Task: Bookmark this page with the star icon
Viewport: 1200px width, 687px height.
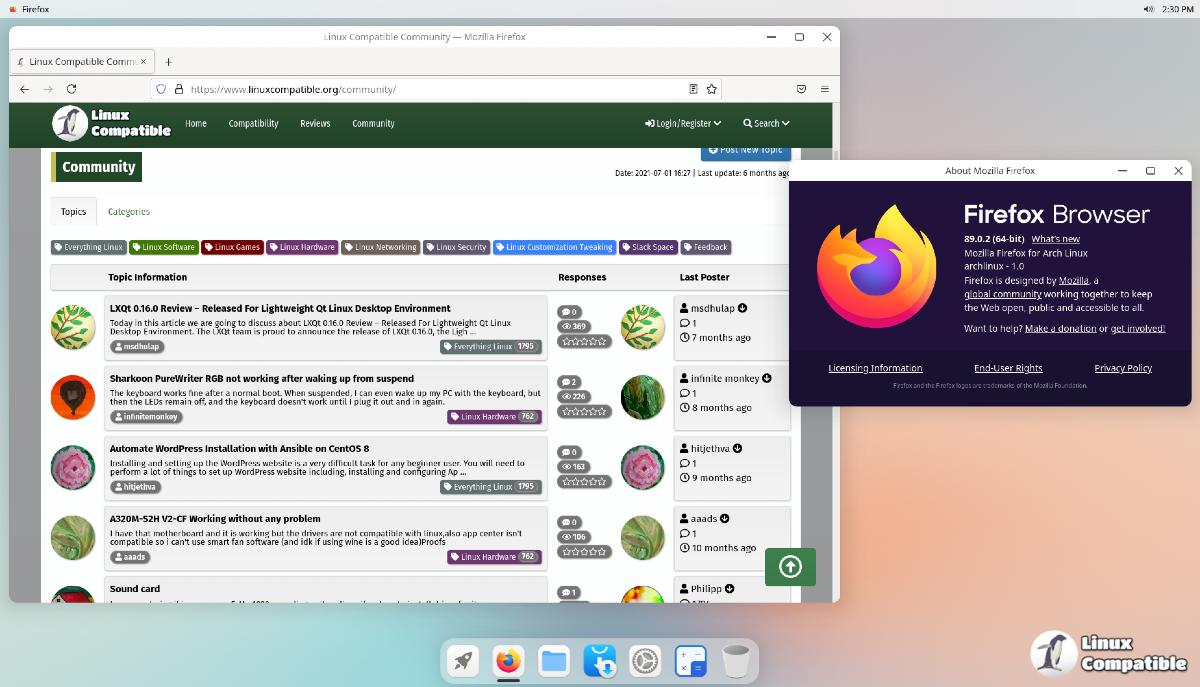Action: click(x=712, y=89)
